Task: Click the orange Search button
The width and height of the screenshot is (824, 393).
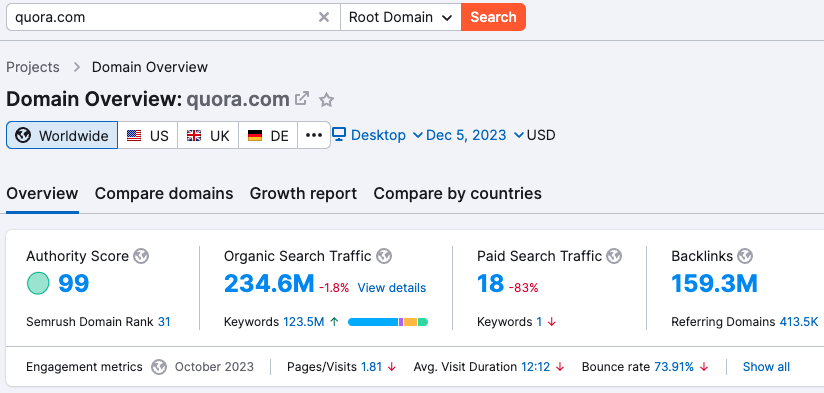Action: pyautogui.click(x=493, y=17)
